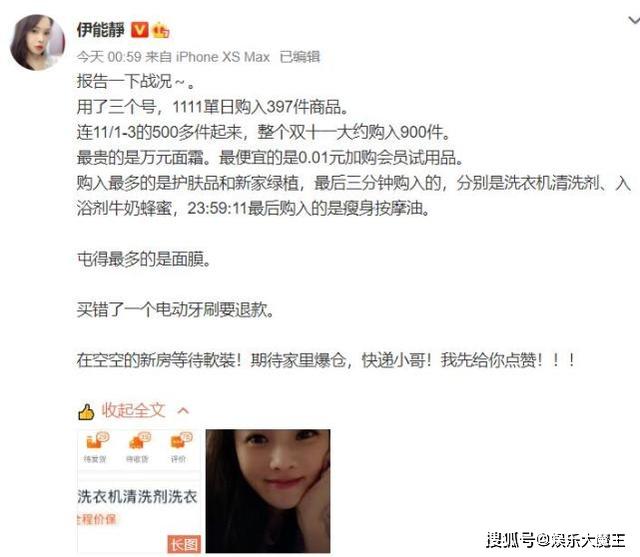This screenshot has width=640, height=557.
Task: Click the upward caret beside 收起全文
Action: (x=183, y=411)
